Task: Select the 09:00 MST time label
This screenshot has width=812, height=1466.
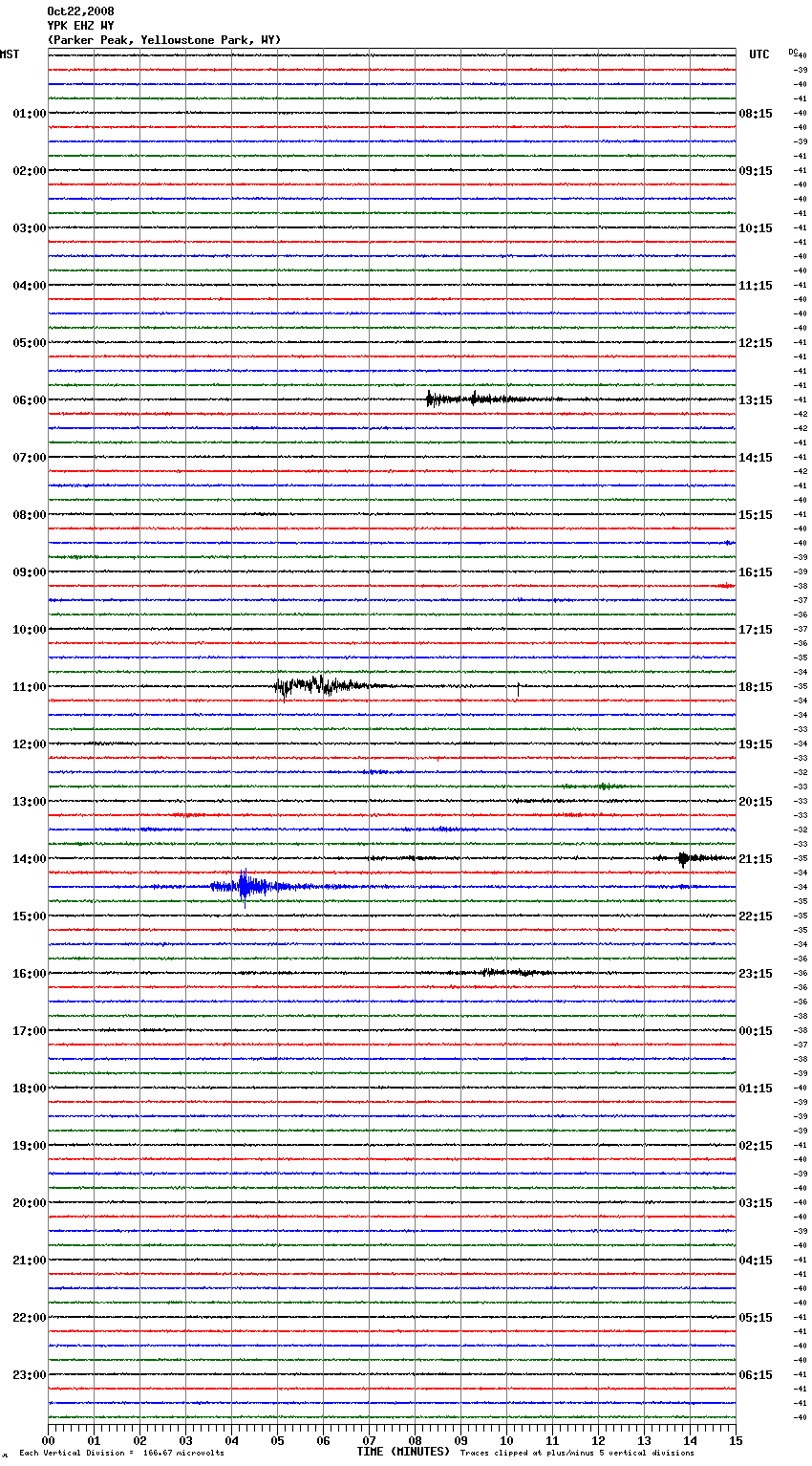Action: coord(30,572)
